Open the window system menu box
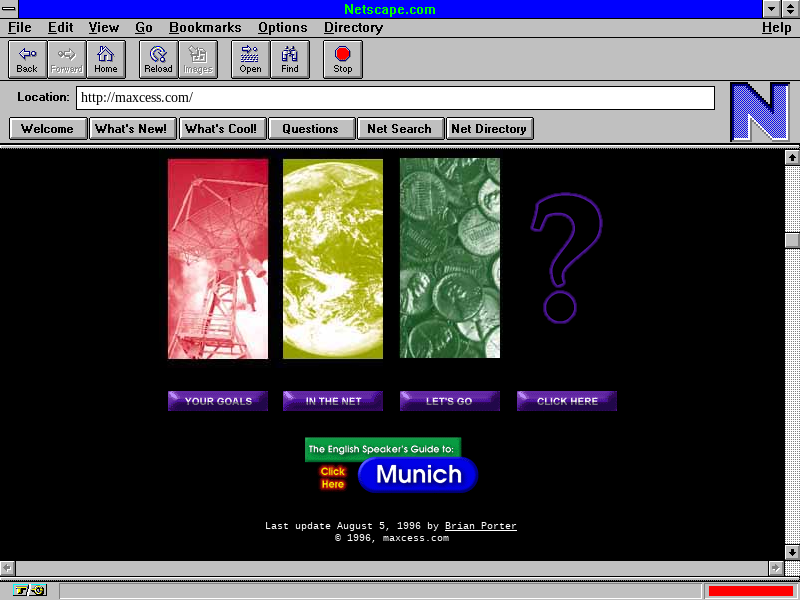The image size is (800, 600). click(9, 9)
